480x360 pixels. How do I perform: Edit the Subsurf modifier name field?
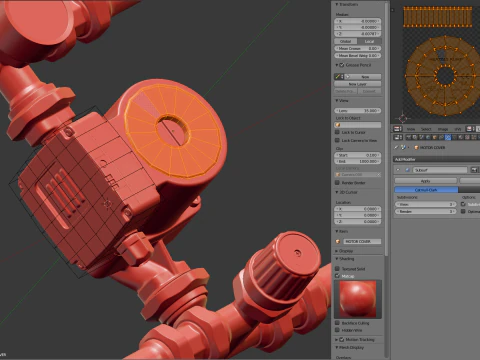tap(440, 170)
